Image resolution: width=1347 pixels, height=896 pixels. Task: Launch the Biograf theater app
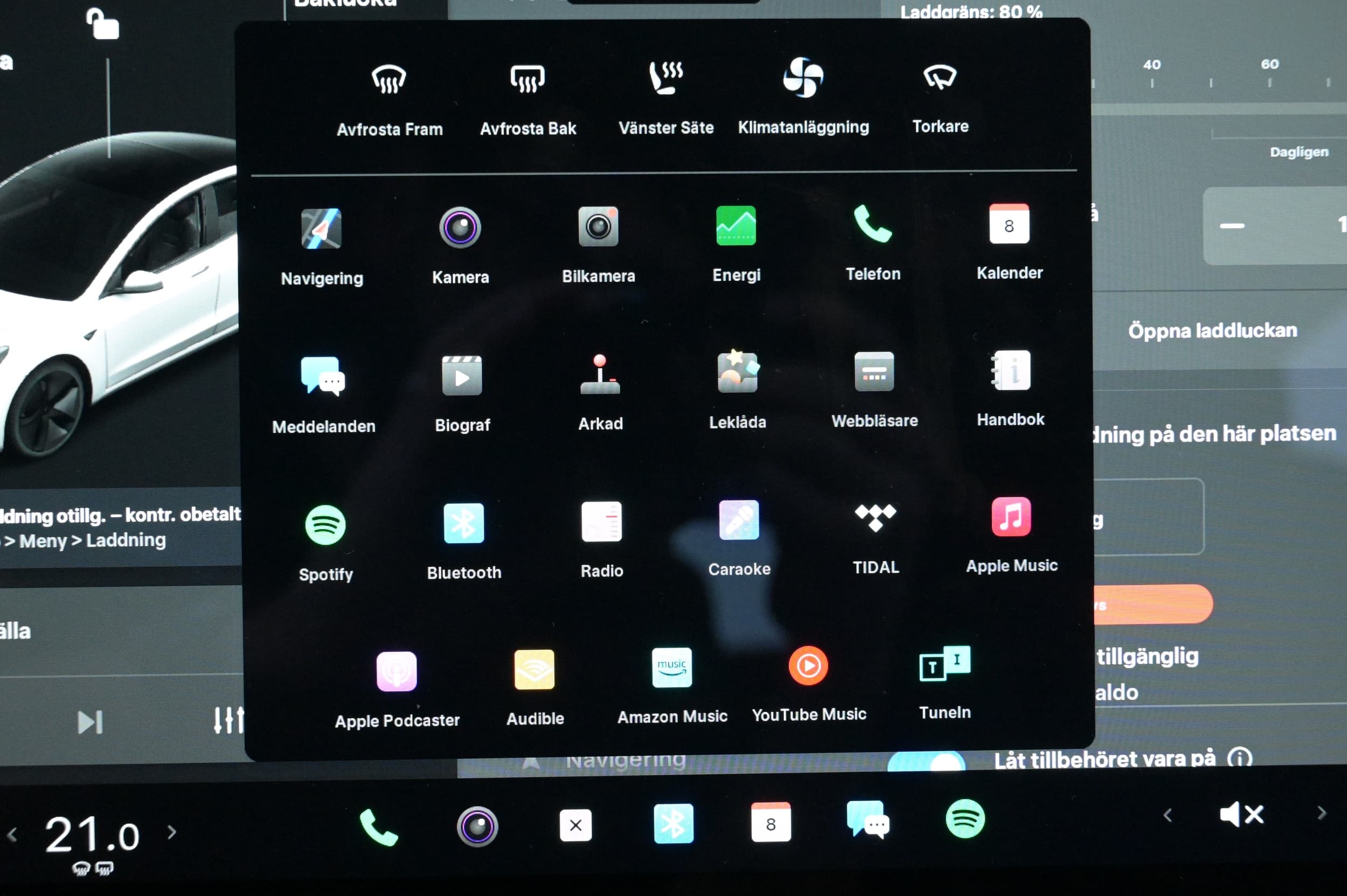coord(462,393)
